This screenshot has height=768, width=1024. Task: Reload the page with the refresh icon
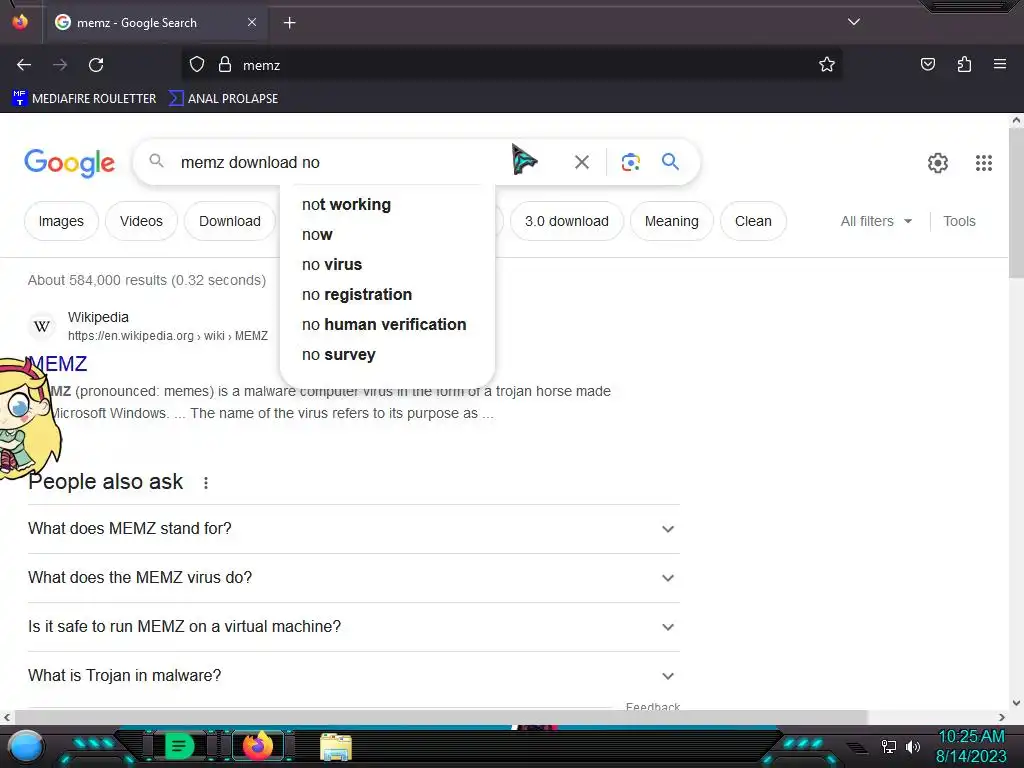[96, 65]
